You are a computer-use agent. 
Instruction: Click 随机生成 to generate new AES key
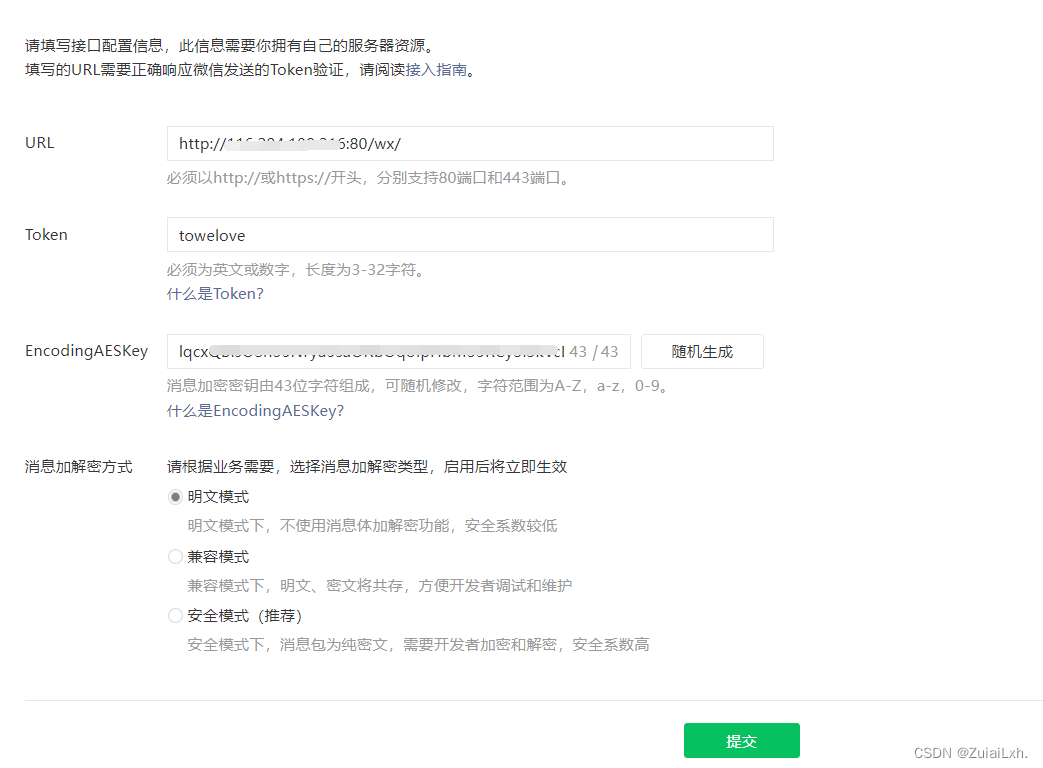(701, 351)
